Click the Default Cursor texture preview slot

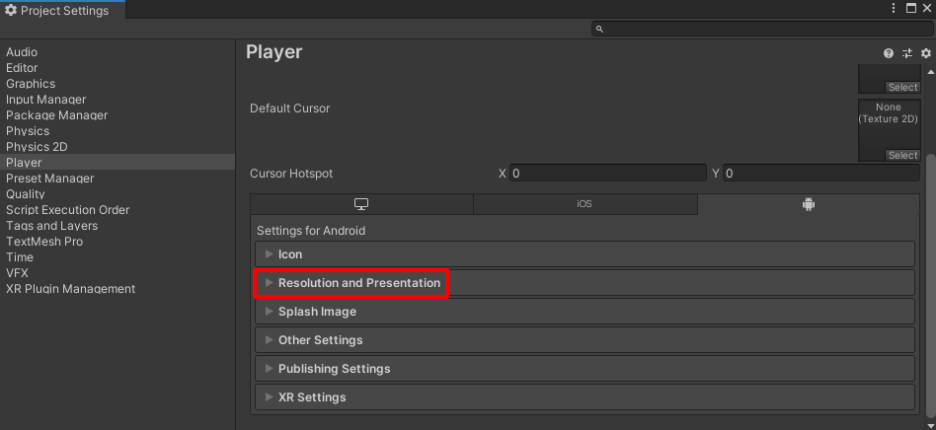point(889,130)
